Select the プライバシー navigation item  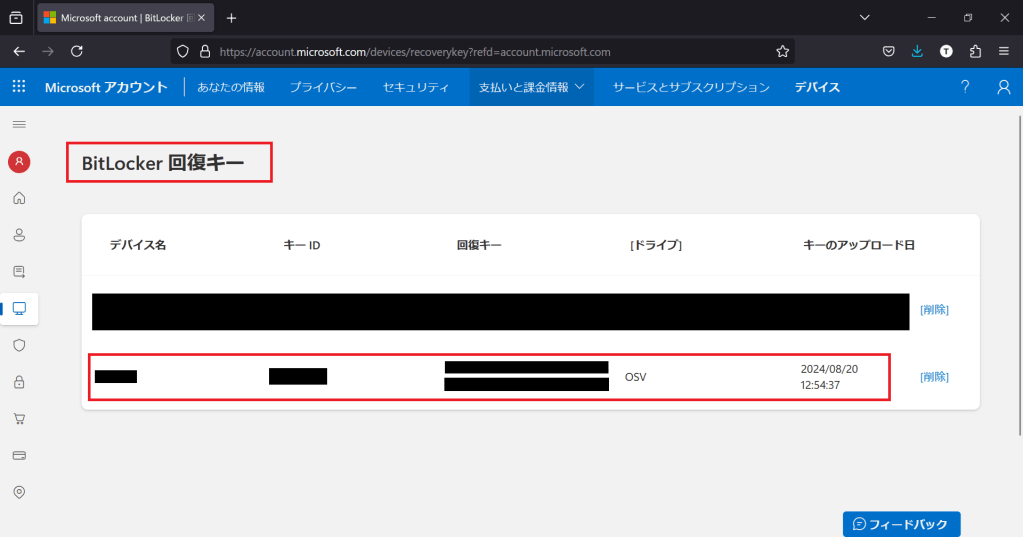pyautogui.click(x=323, y=87)
